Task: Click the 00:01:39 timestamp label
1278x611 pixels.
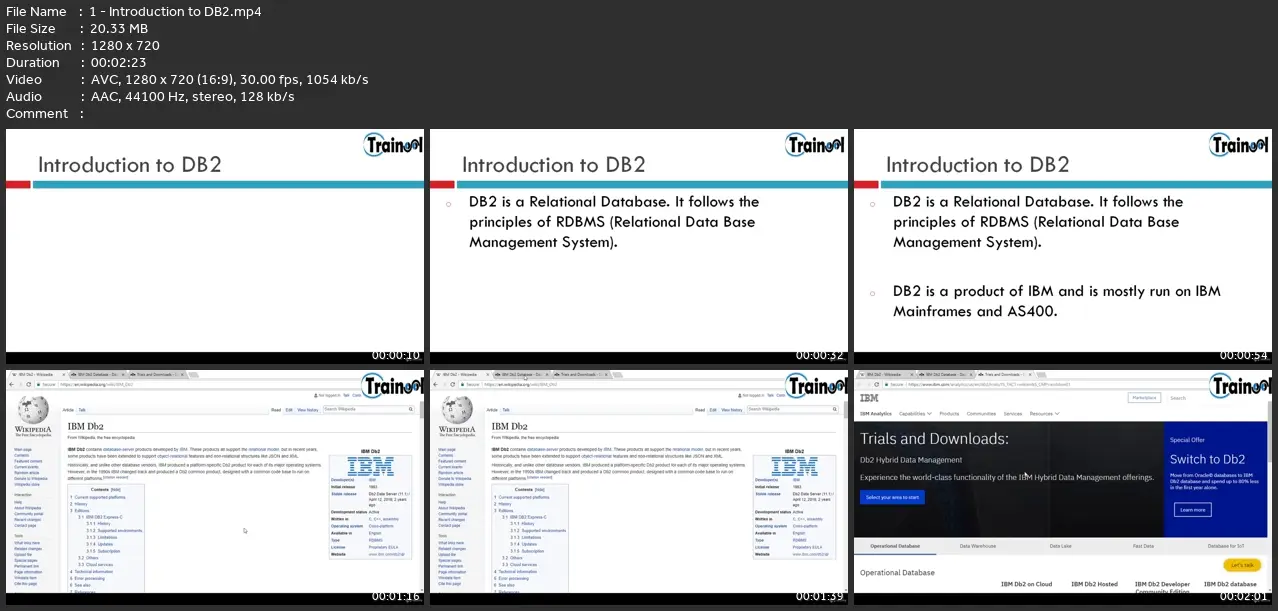Action: tap(821, 596)
